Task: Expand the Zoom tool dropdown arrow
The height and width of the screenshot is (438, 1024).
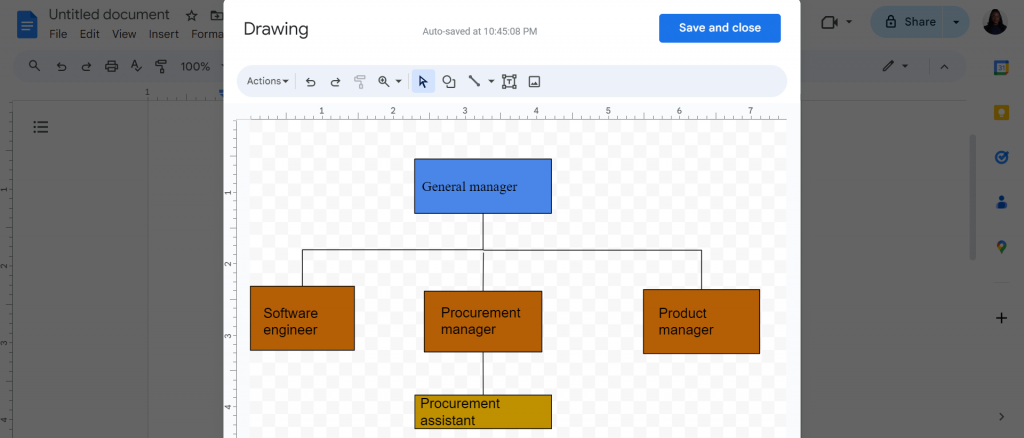Action: (398, 82)
